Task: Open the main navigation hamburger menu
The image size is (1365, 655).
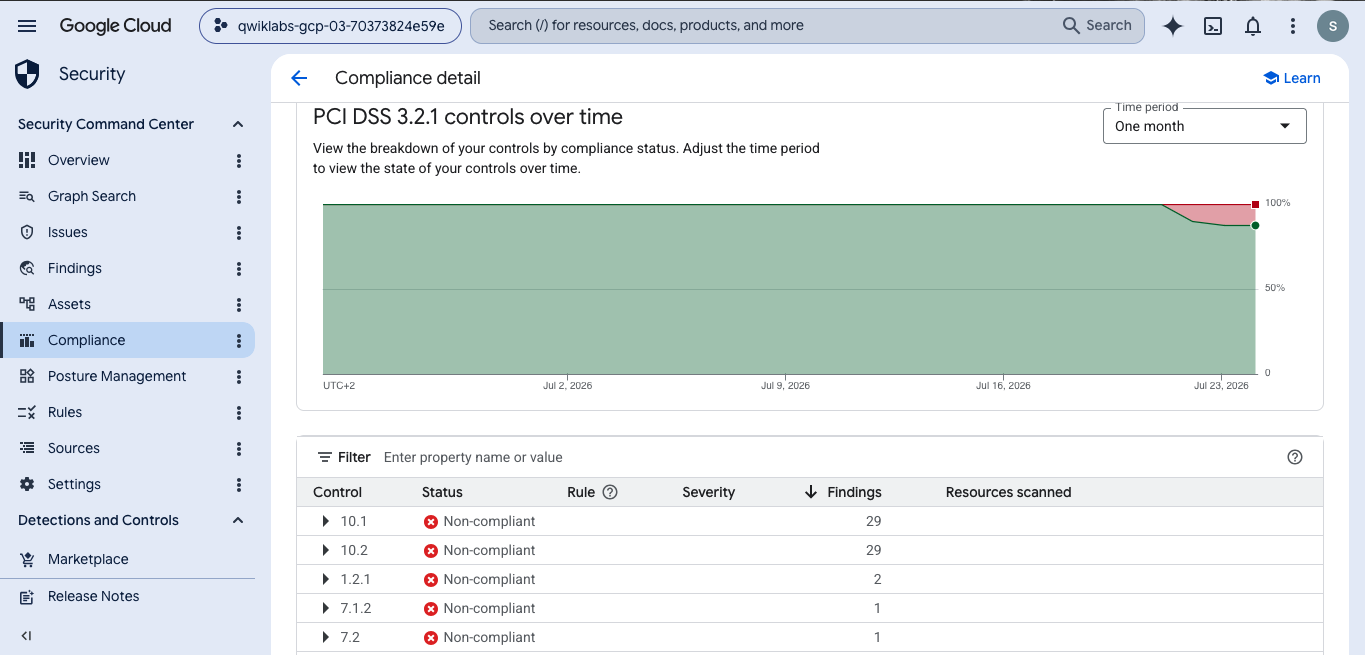Action: coord(27,26)
